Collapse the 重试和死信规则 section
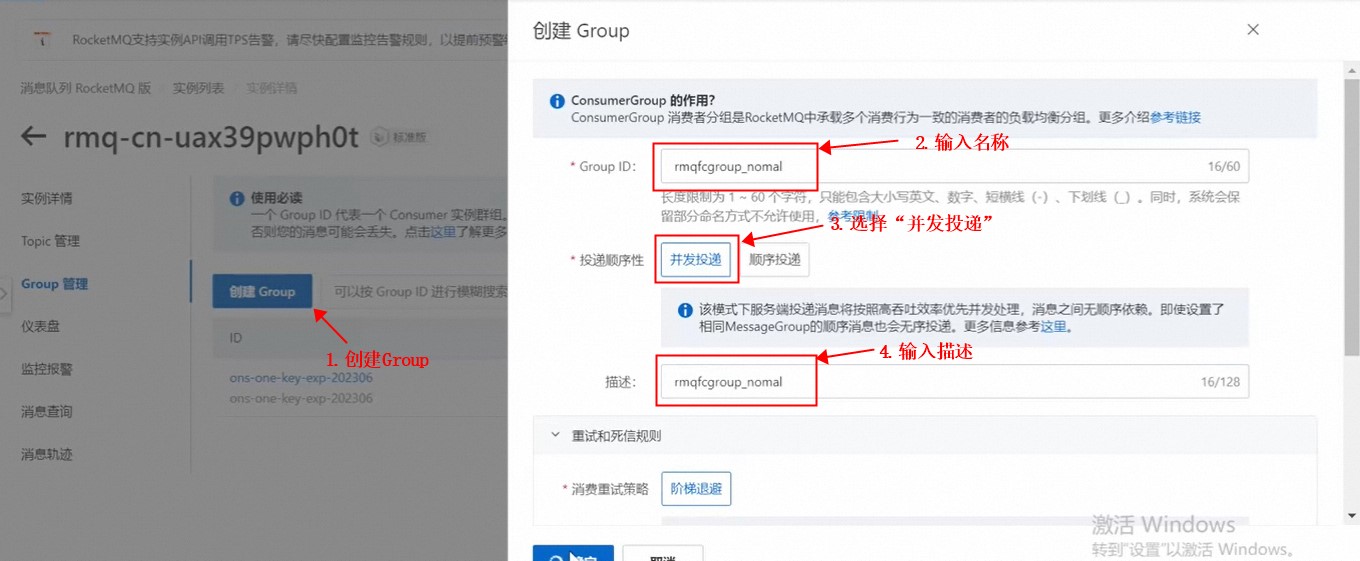This screenshot has height=561, width=1360. pyautogui.click(x=556, y=436)
